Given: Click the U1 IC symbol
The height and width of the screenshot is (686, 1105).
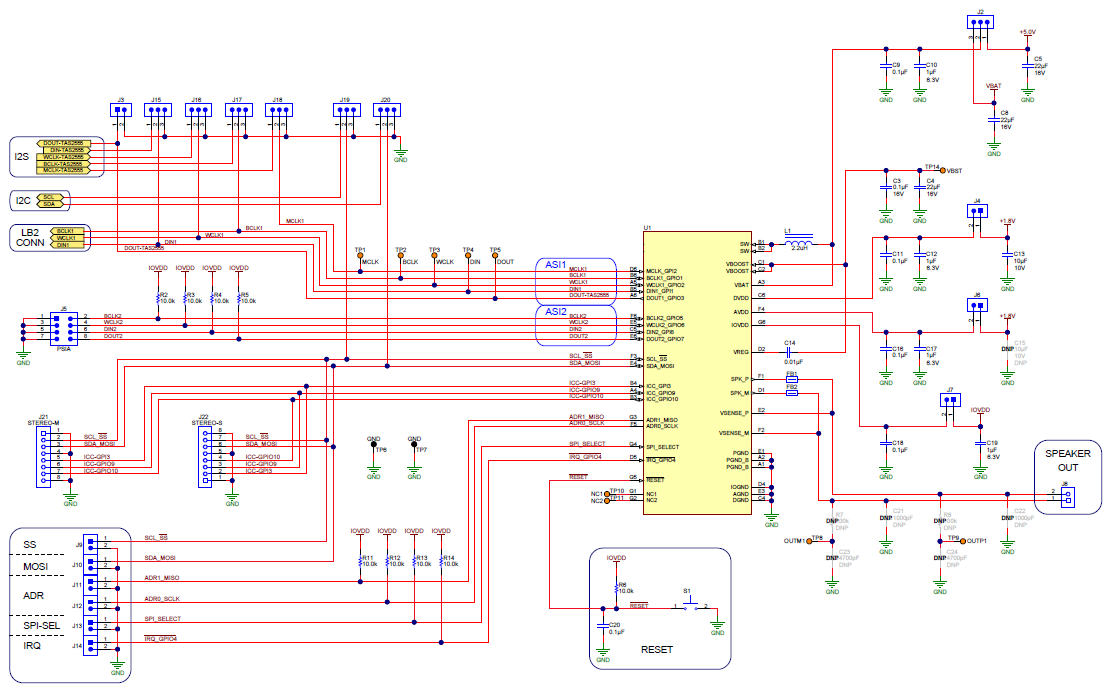Looking at the screenshot, I should tap(695, 370).
